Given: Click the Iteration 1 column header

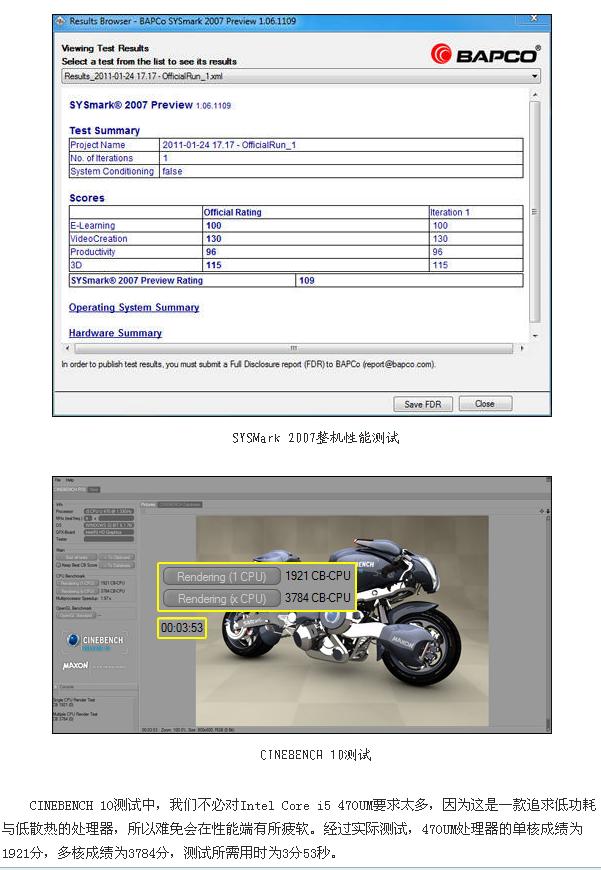Looking at the screenshot, I should 450,213.
